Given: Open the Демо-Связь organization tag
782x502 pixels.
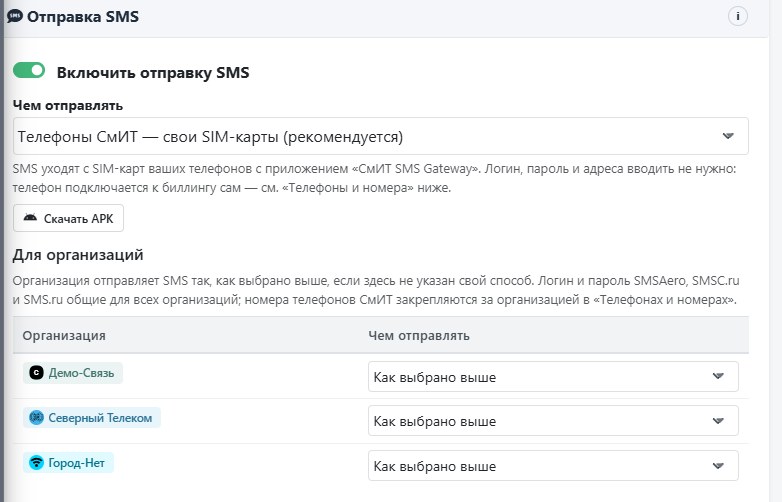Looking at the screenshot, I should pos(73,373).
